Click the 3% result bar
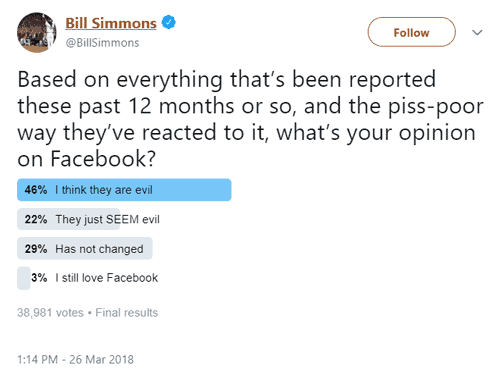Screen dimensions: 500x373 pyautogui.click(x=24, y=278)
